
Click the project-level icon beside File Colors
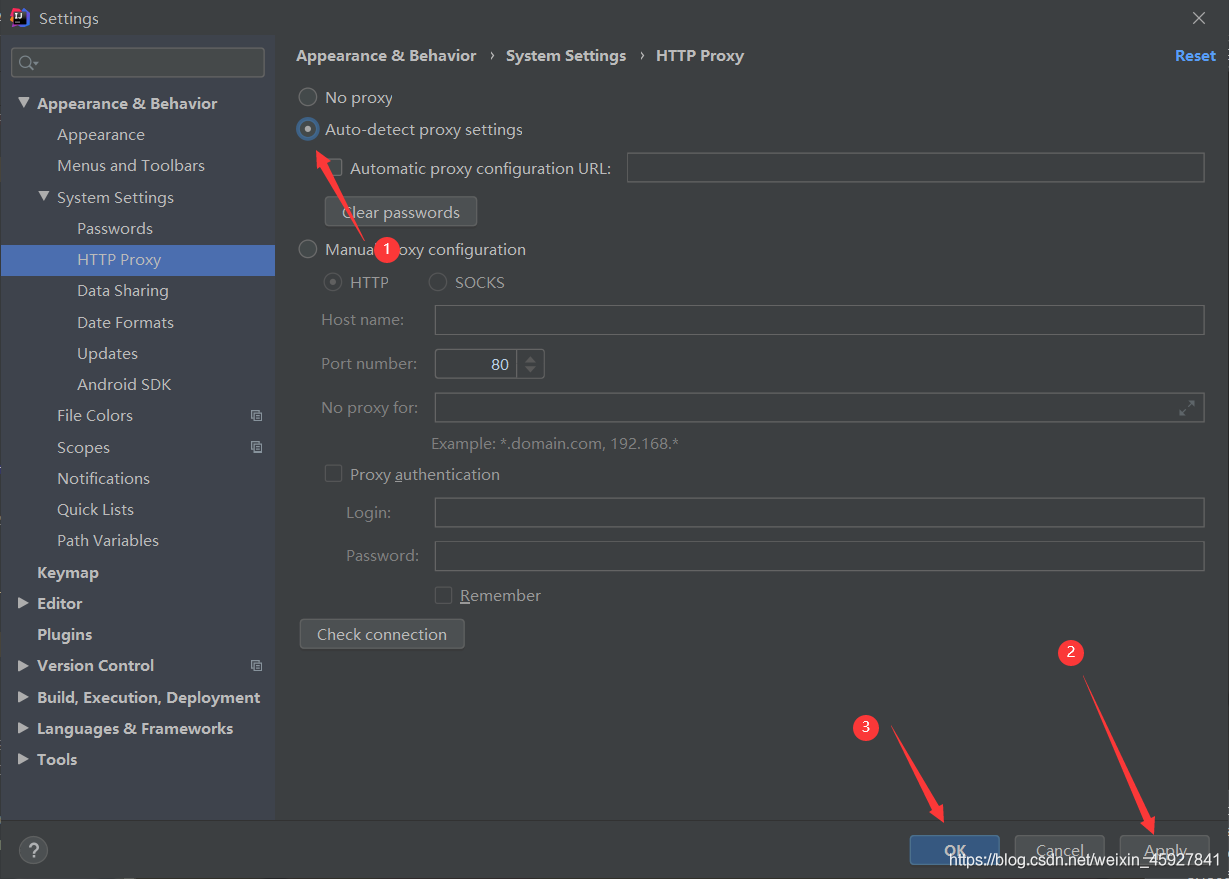256,416
